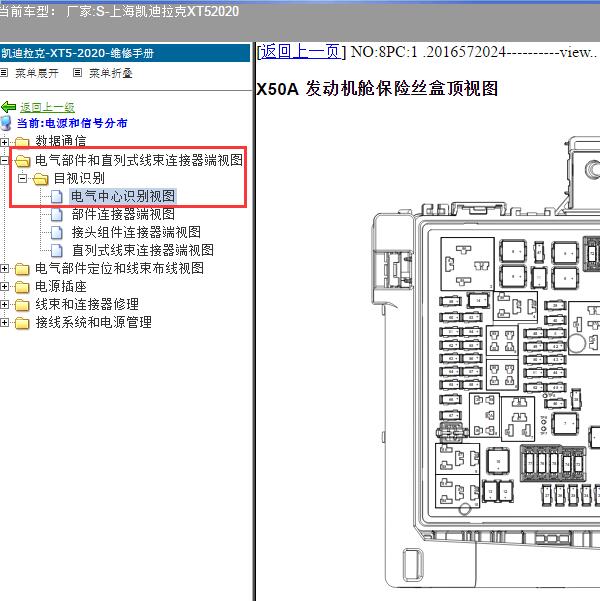Collapse the 目视识别 subfolder node
Image resolution: width=600 pixels, height=601 pixels.
(x=23, y=178)
